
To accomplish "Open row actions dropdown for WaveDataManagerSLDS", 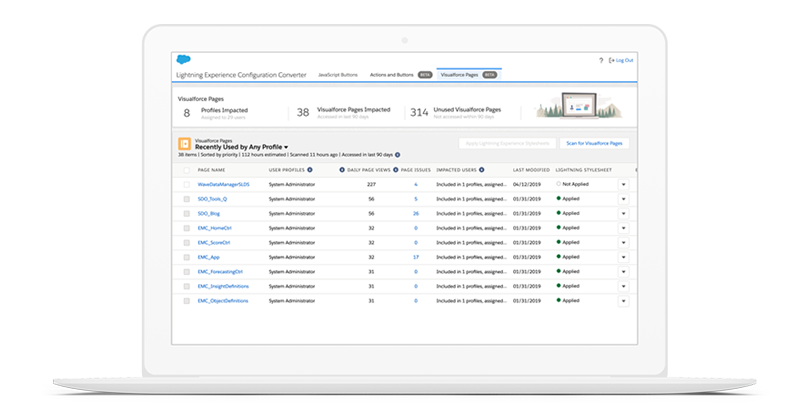I will click(x=624, y=185).
